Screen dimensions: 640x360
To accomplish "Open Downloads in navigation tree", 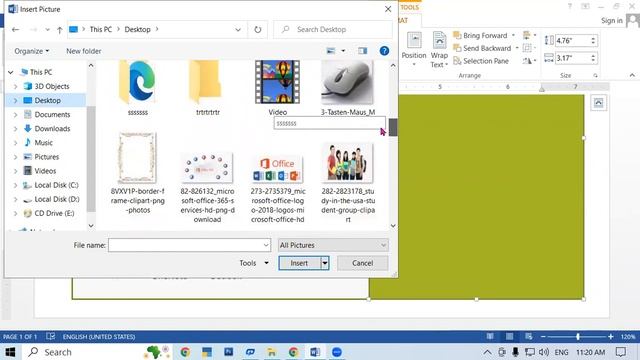I will [52, 129].
